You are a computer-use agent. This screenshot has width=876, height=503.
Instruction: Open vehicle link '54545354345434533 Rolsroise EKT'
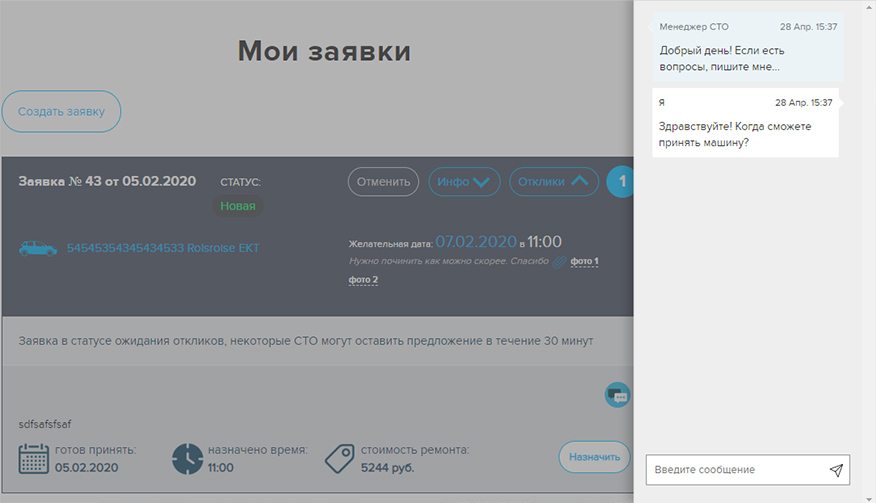coord(163,248)
